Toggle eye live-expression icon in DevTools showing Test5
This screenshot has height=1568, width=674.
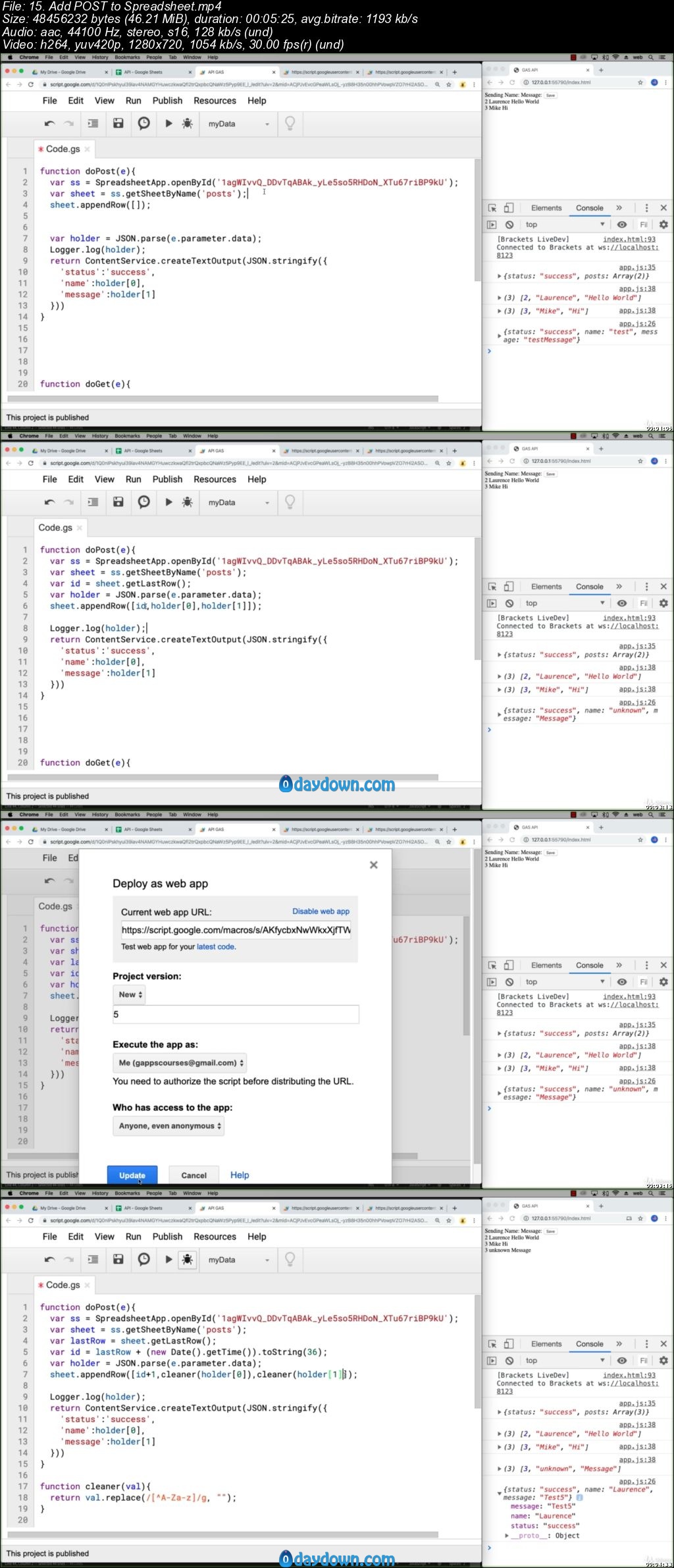tap(621, 1360)
